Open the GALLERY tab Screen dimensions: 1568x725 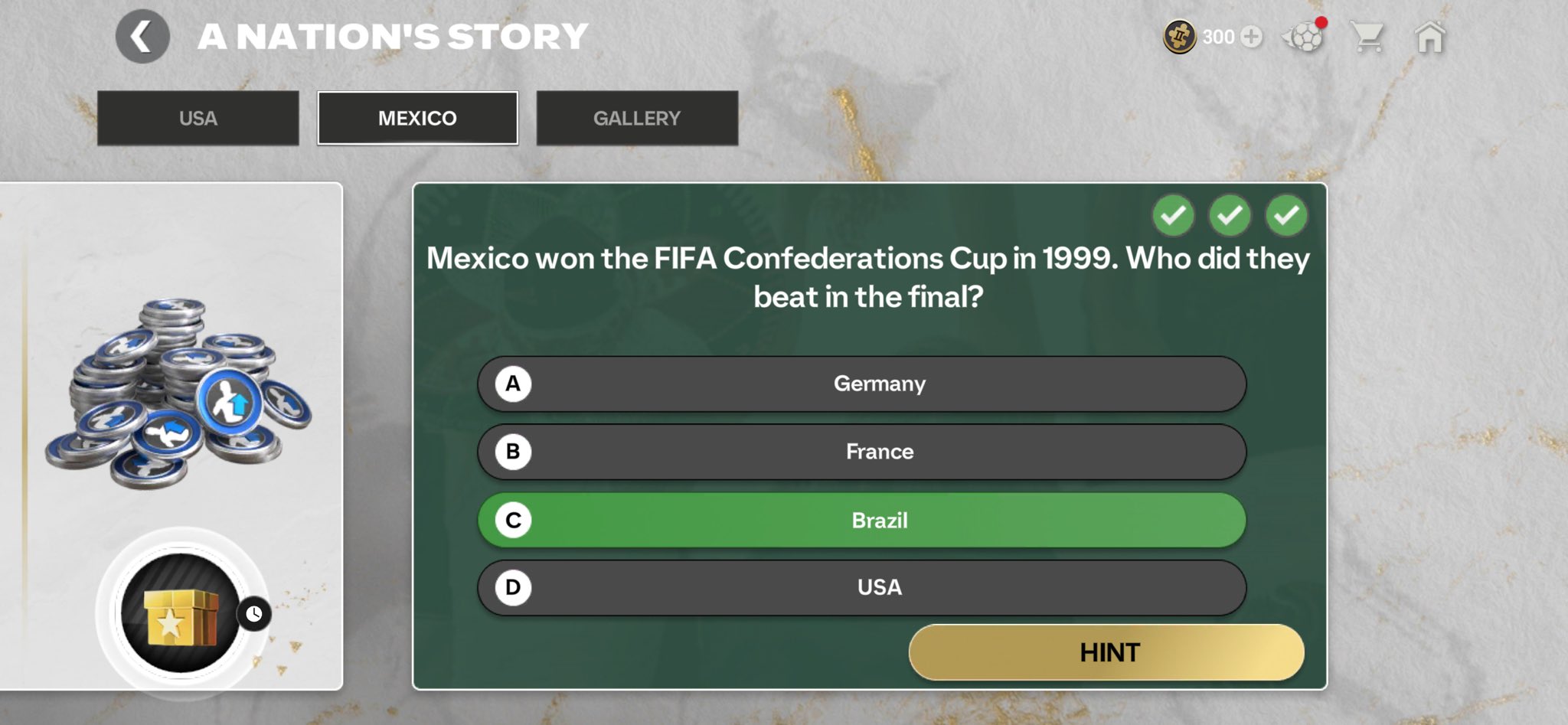pyautogui.click(x=637, y=119)
